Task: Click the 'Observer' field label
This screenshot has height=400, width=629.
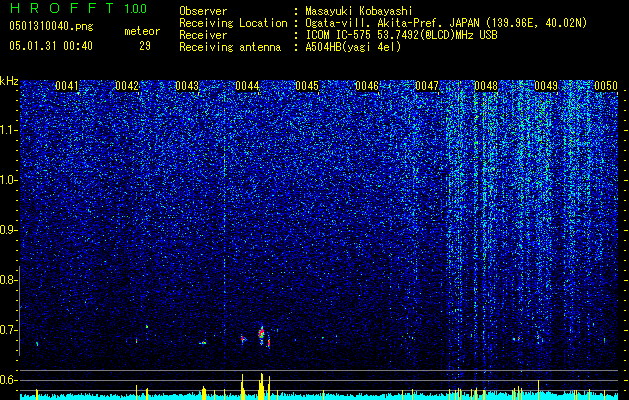Action: point(203,11)
